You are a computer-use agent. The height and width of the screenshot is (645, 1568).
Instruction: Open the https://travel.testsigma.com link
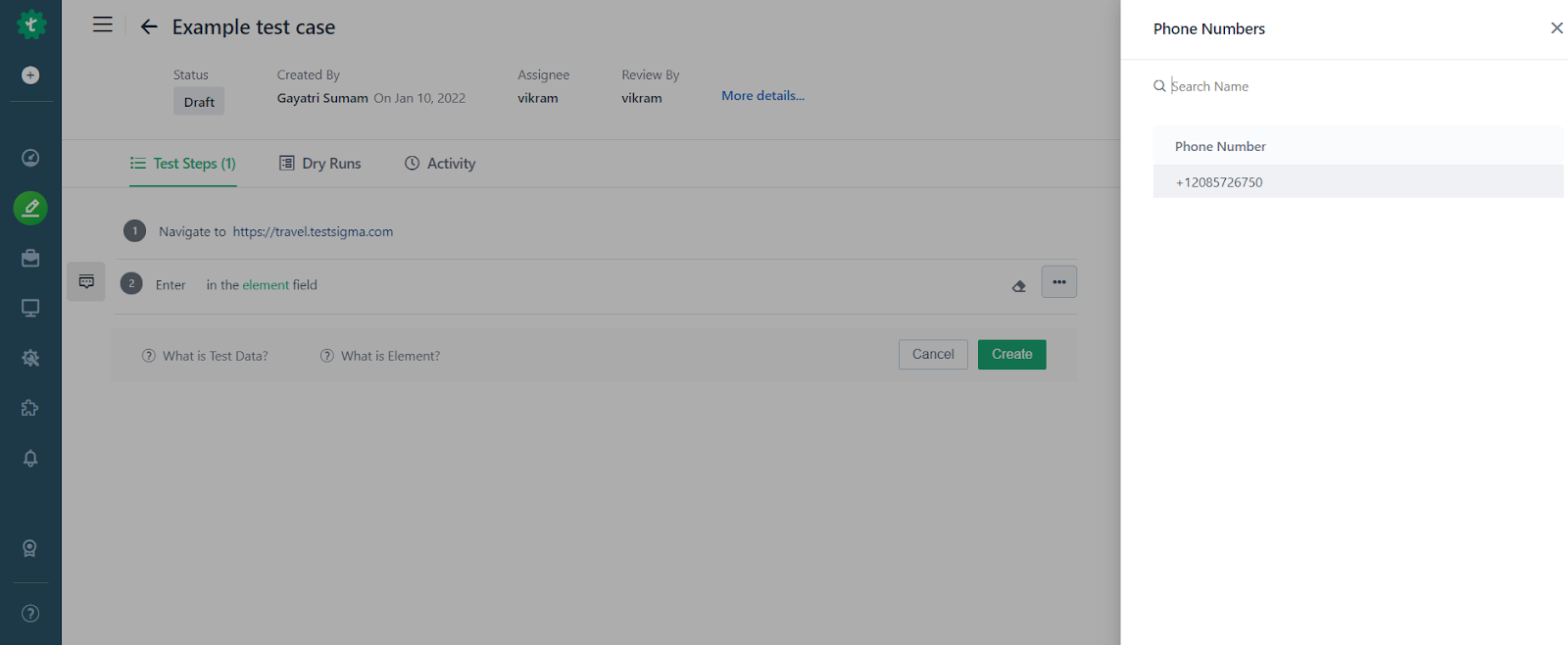coord(313,232)
